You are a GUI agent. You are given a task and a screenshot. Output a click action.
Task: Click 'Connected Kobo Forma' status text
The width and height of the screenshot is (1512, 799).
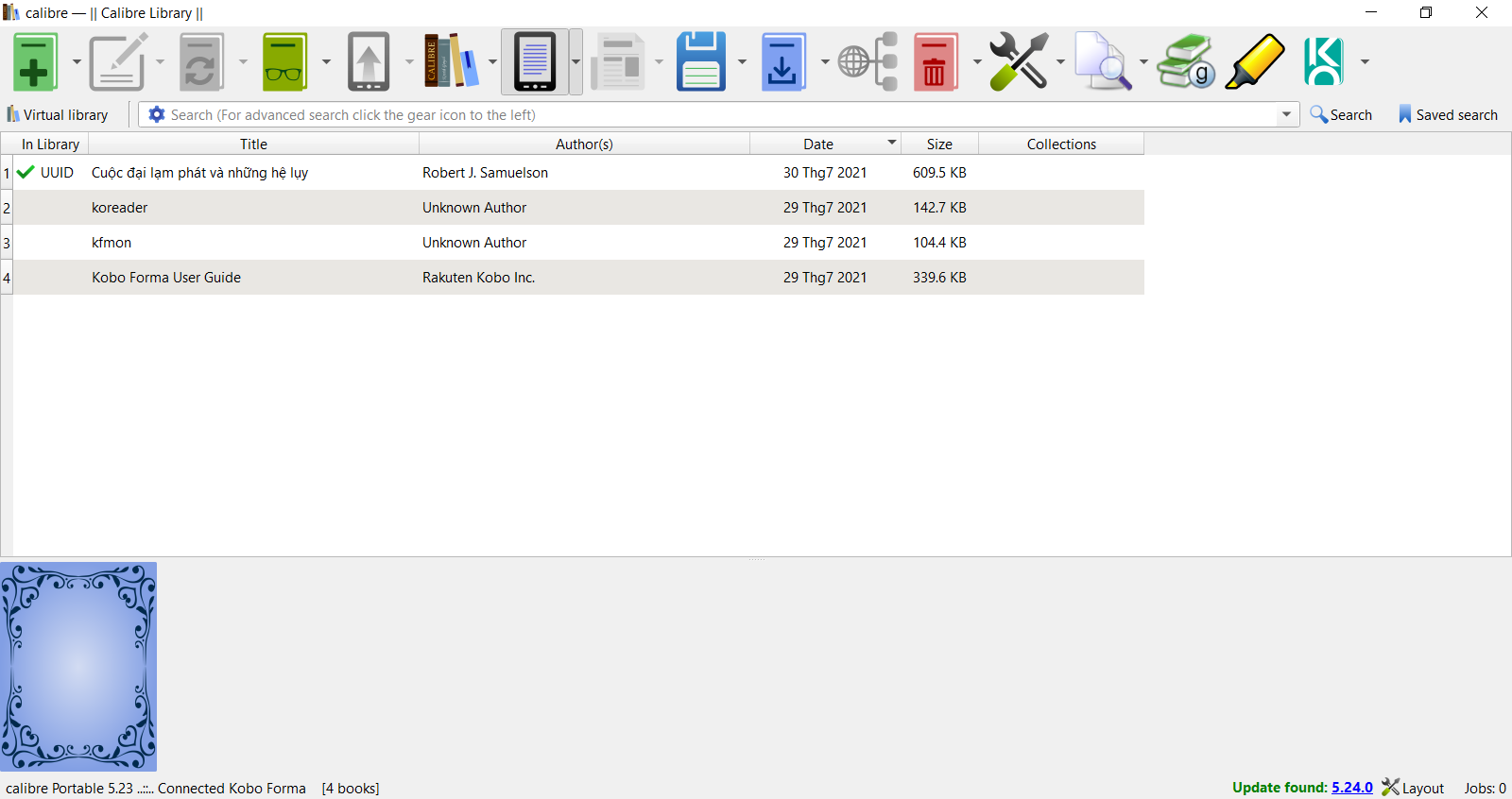(232, 788)
